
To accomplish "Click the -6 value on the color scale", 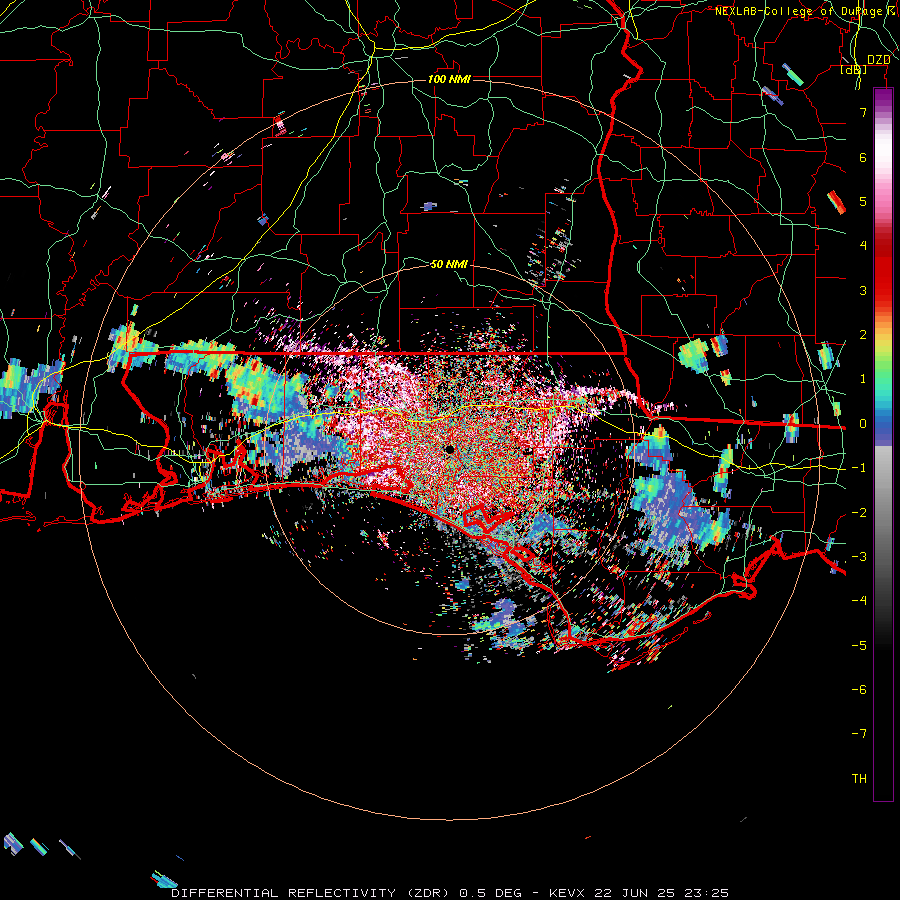I will (859, 690).
